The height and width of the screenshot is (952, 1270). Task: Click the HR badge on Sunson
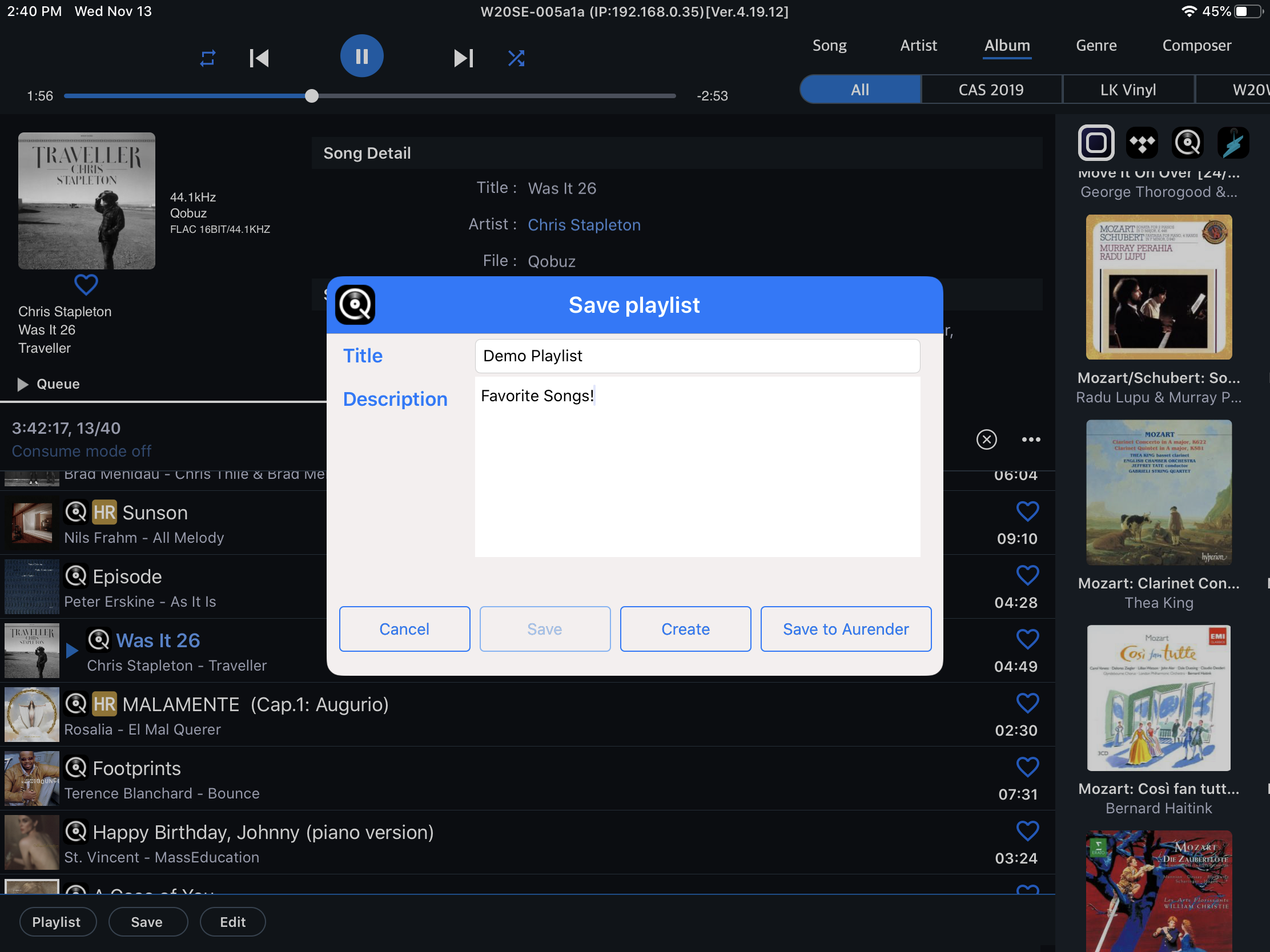click(105, 513)
